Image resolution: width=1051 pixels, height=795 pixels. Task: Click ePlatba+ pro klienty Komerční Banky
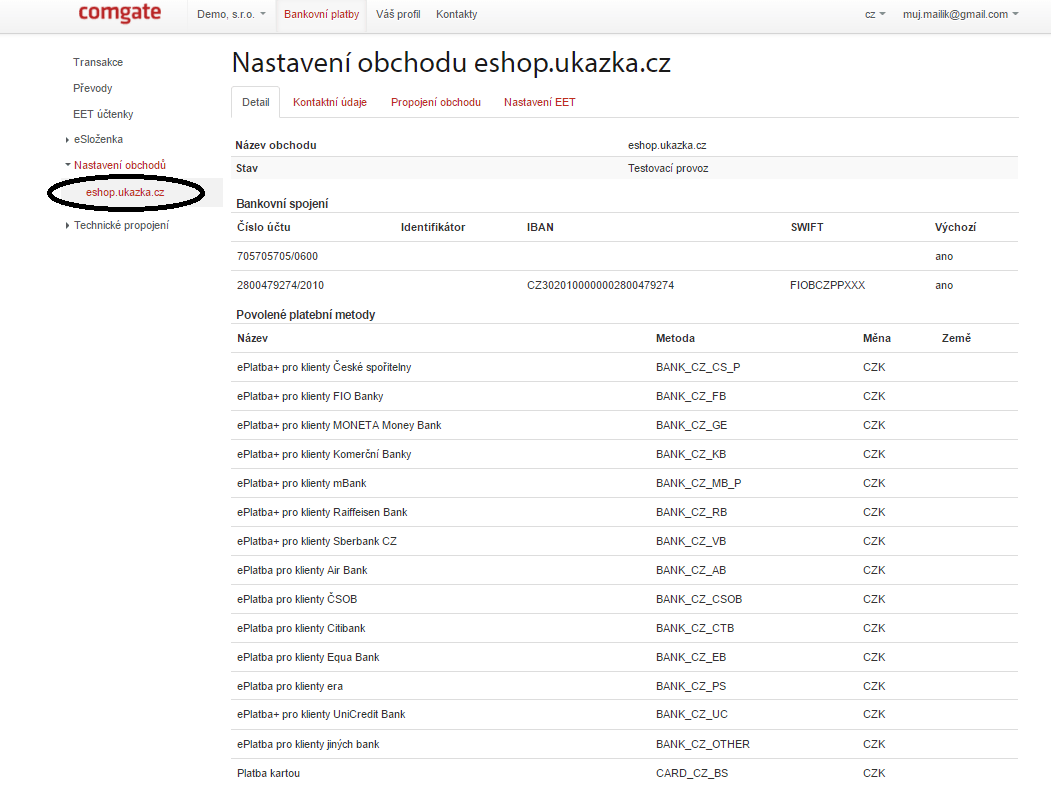324,454
